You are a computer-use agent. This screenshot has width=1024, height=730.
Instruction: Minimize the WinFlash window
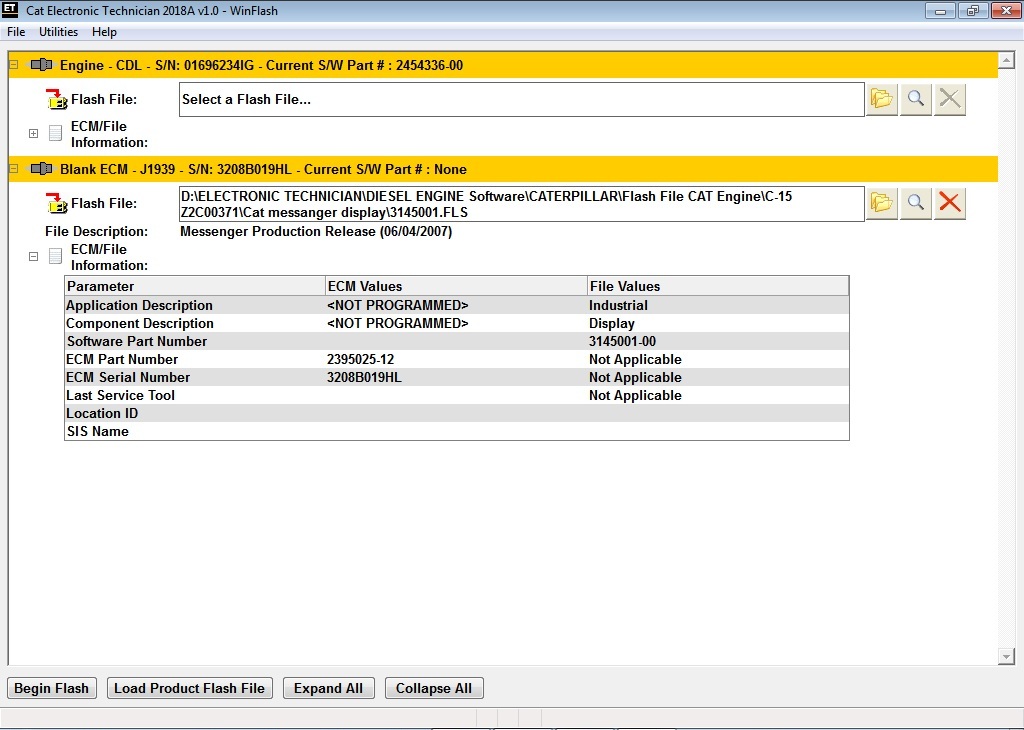[x=940, y=10]
